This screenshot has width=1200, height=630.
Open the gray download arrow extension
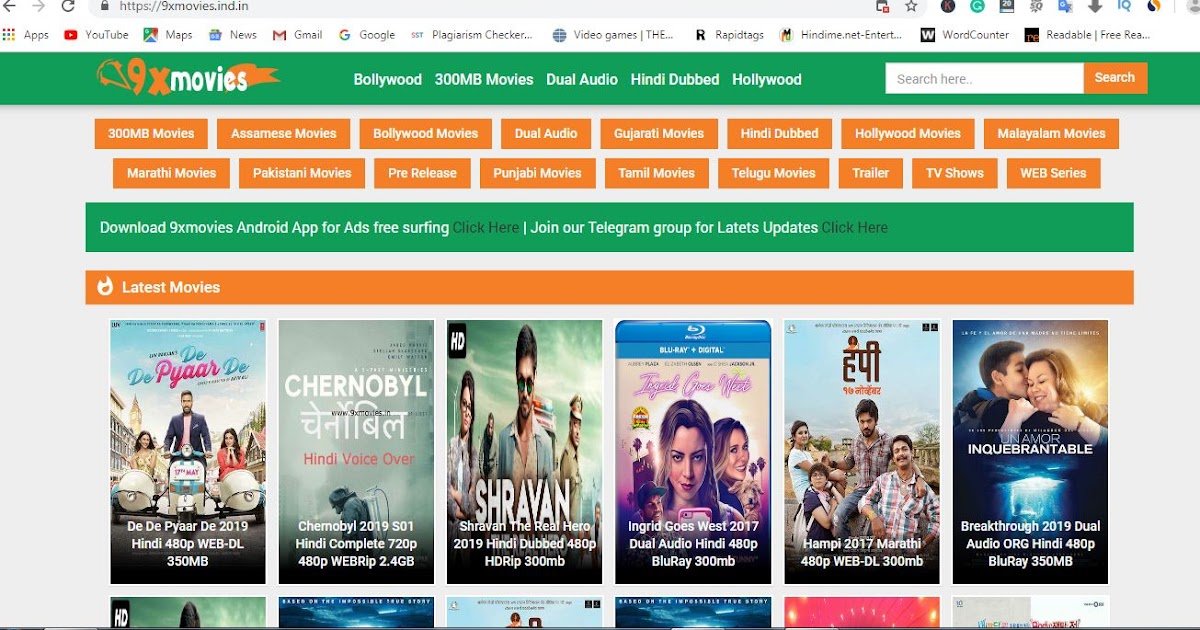(x=1095, y=6)
